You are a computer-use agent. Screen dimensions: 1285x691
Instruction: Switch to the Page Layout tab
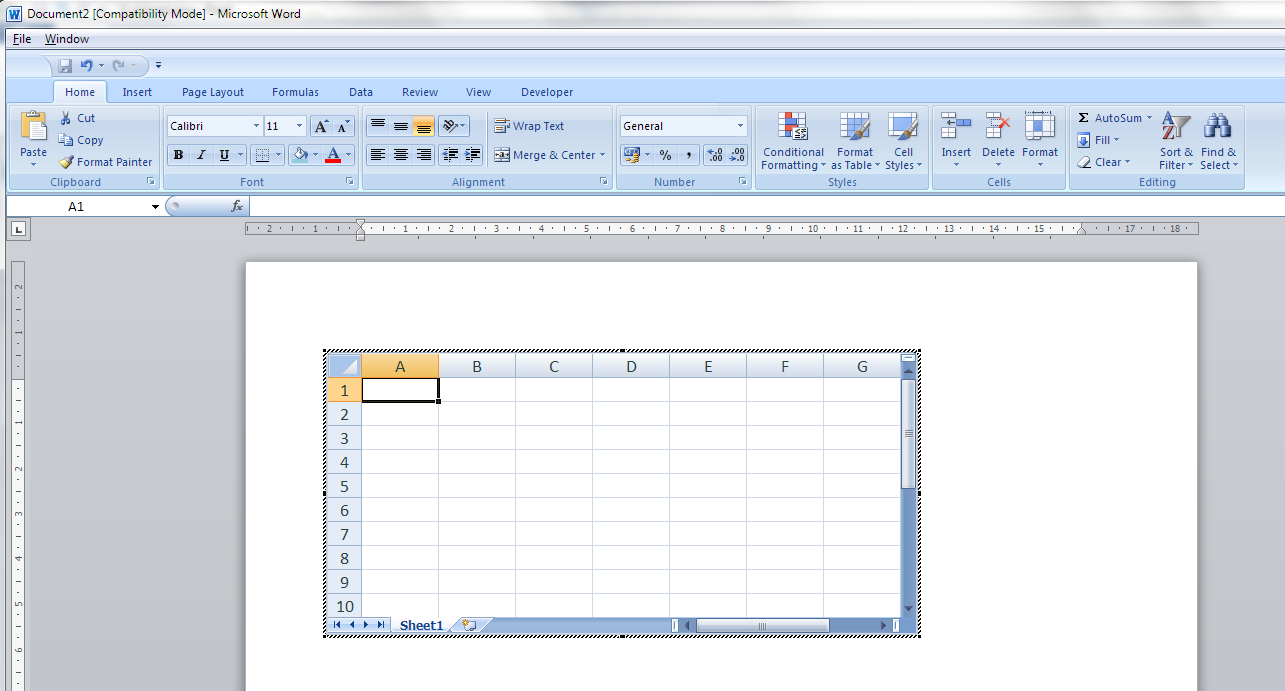point(212,92)
